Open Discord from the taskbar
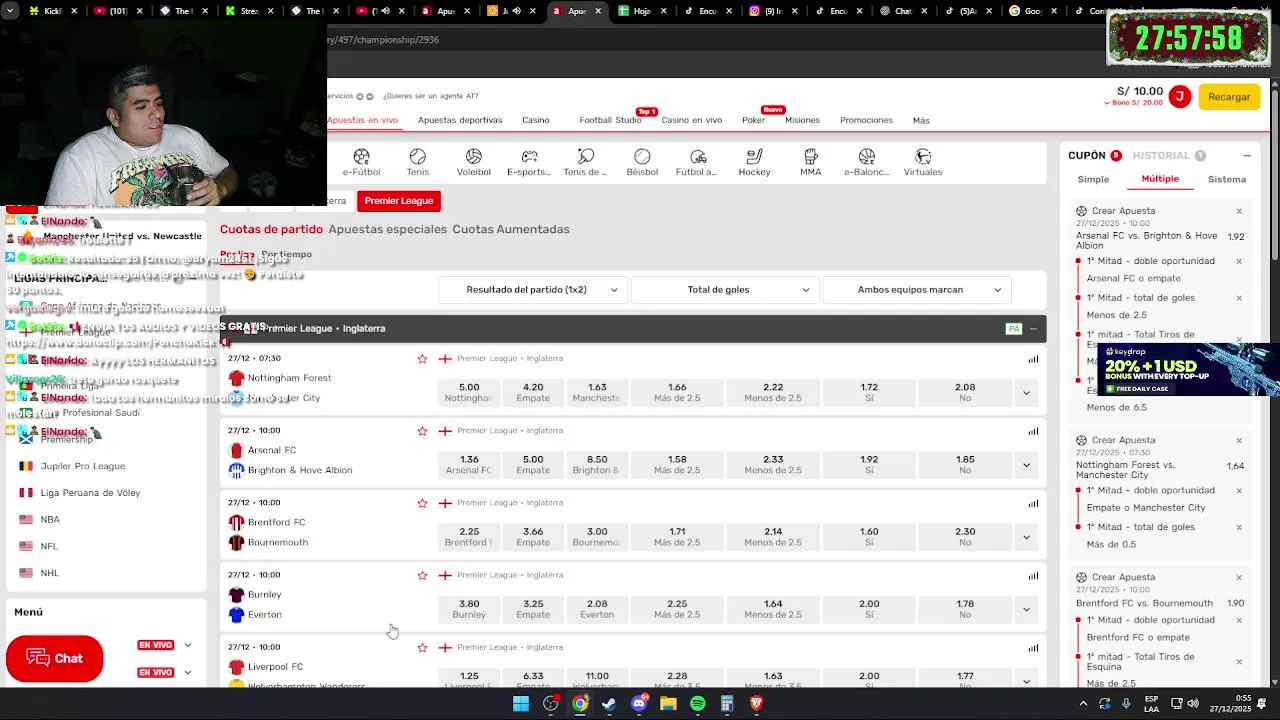This screenshot has width=1280, height=720. (639, 704)
